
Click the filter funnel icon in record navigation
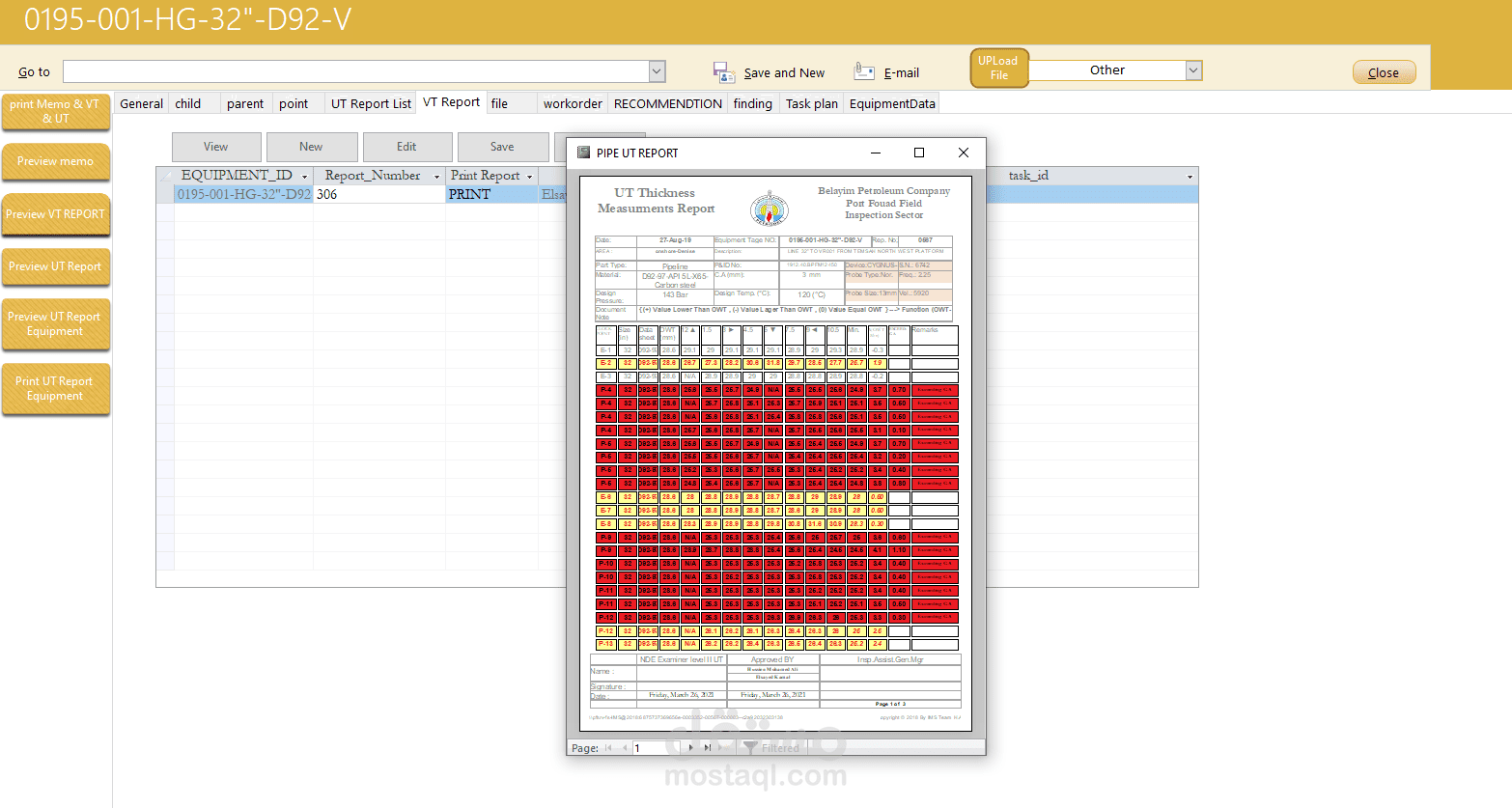coord(751,746)
